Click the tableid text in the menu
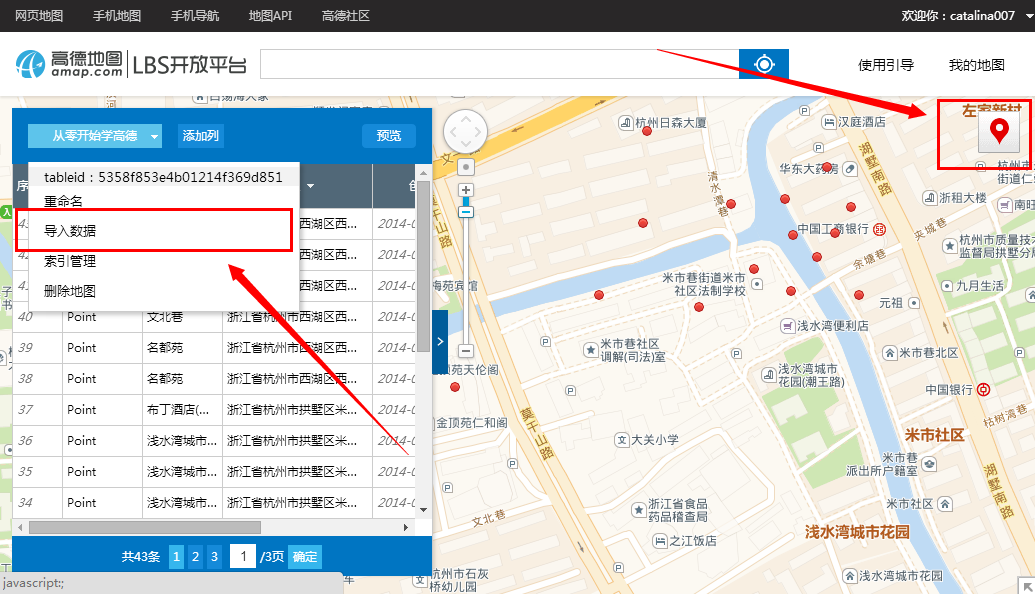Image resolution: width=1035 pixels, height=594 pixels. coord(163,177)
